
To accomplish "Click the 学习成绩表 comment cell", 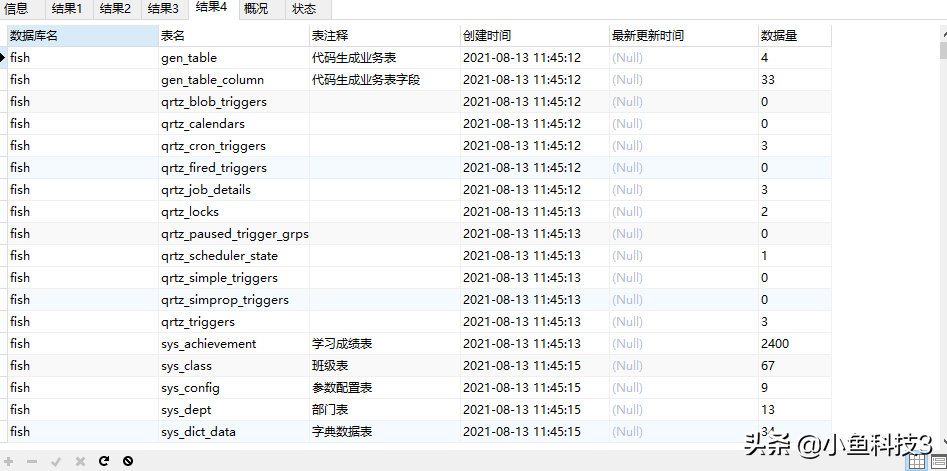I will point(385,344).
